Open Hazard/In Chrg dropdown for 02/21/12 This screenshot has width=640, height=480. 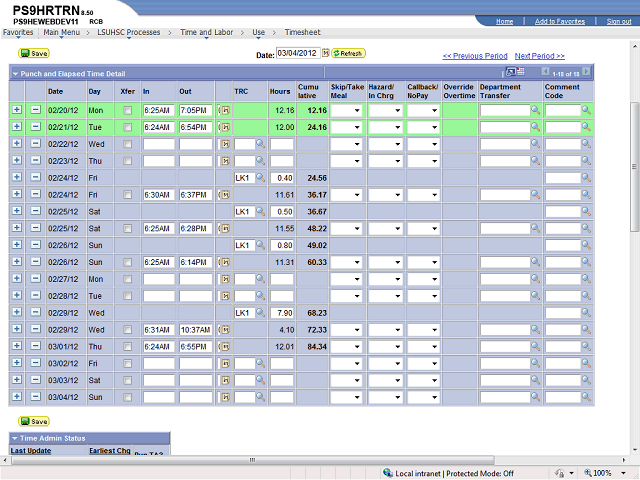pyautogui.click(x=384, y=127)
